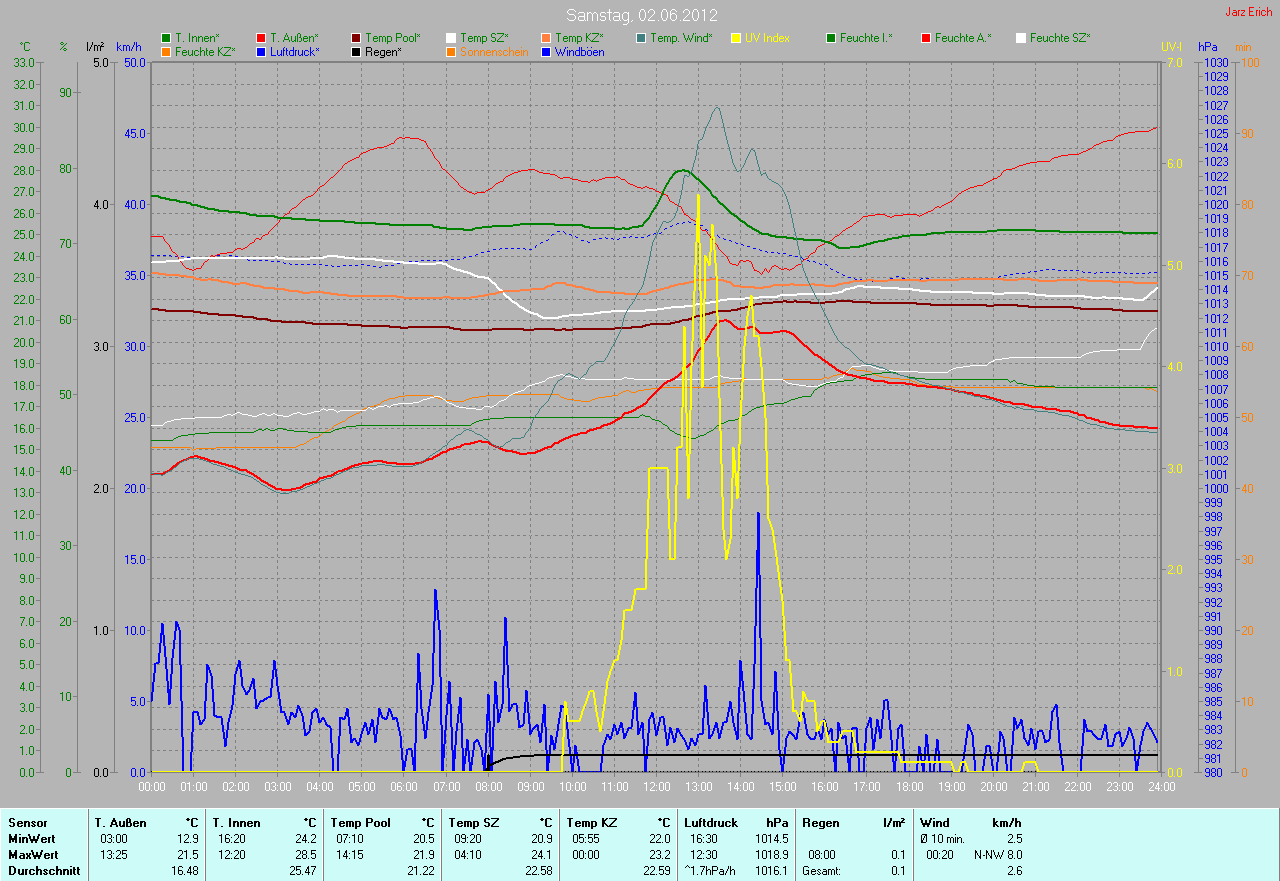Click the km/h axis unit label
The image size is (1280, 881).
[129, 47]
